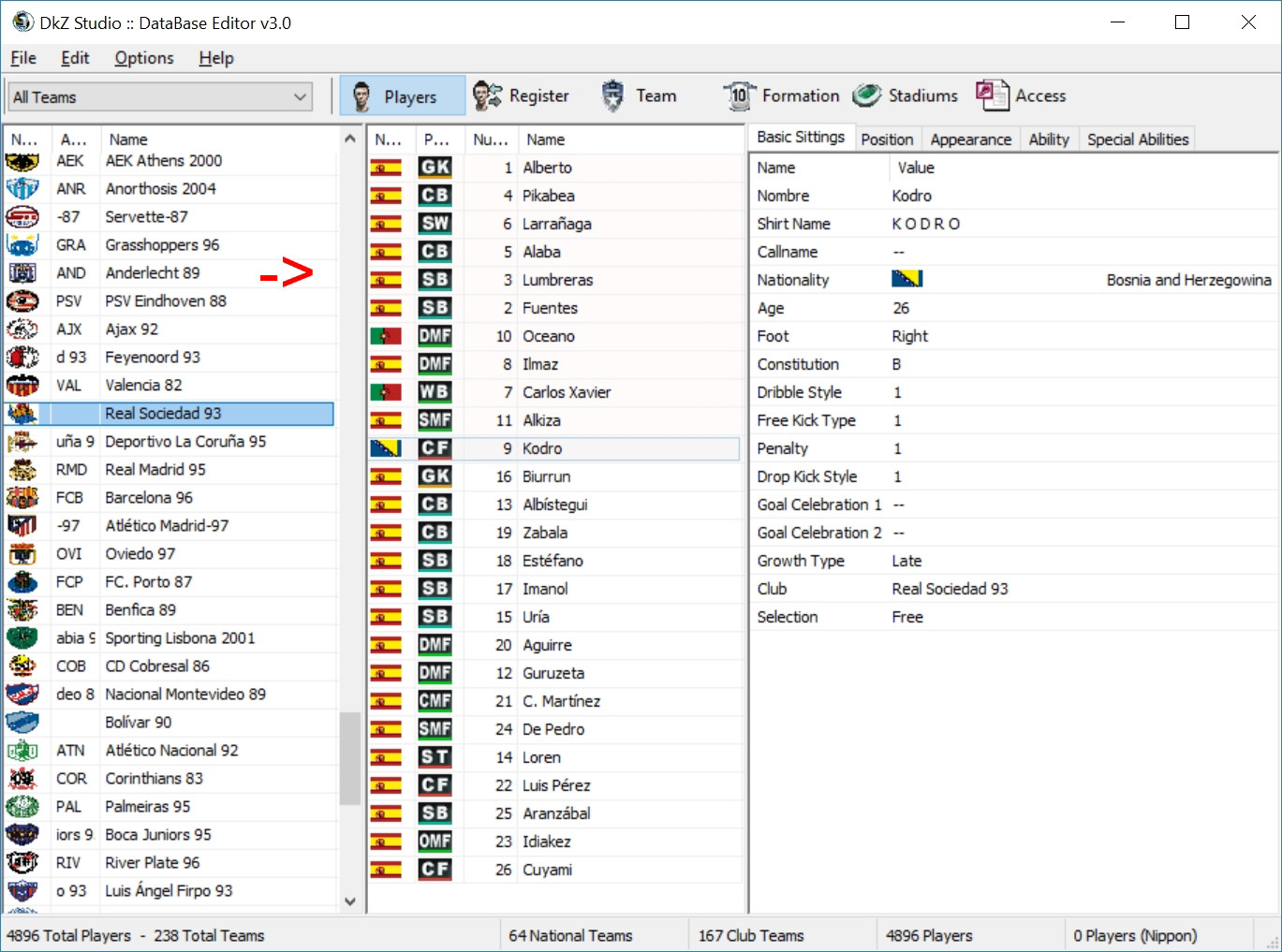The image size is (1282, 952).
Task: Open the Help menu
Action: (x=216, y=58)
